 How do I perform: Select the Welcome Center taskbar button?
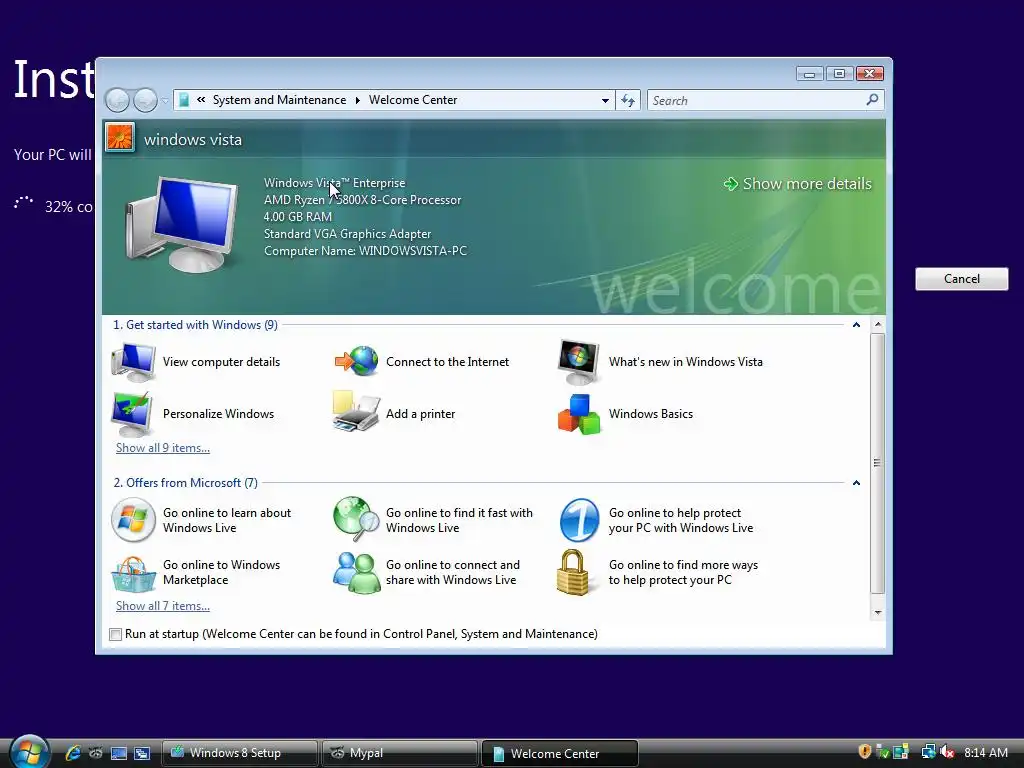point(560,753)
